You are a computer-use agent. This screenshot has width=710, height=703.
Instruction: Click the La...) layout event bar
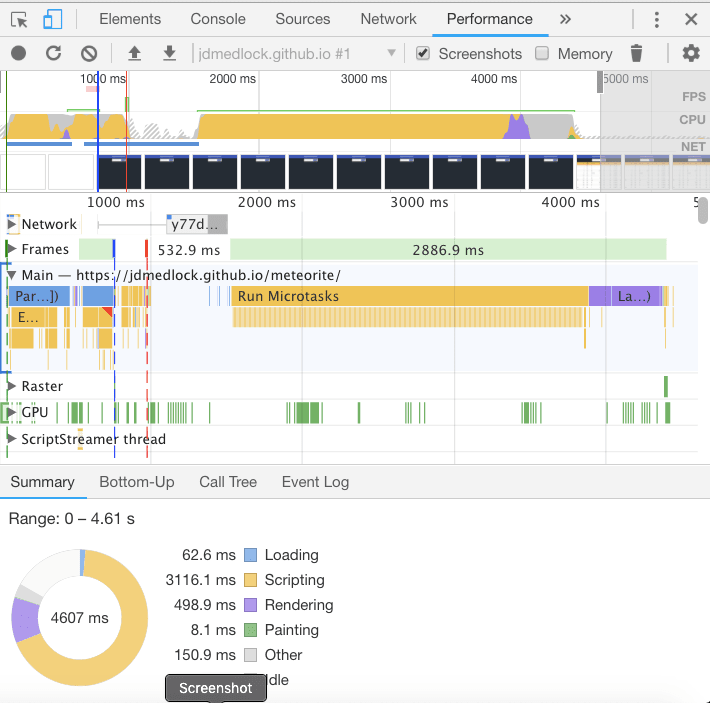(x=636, y=296)
